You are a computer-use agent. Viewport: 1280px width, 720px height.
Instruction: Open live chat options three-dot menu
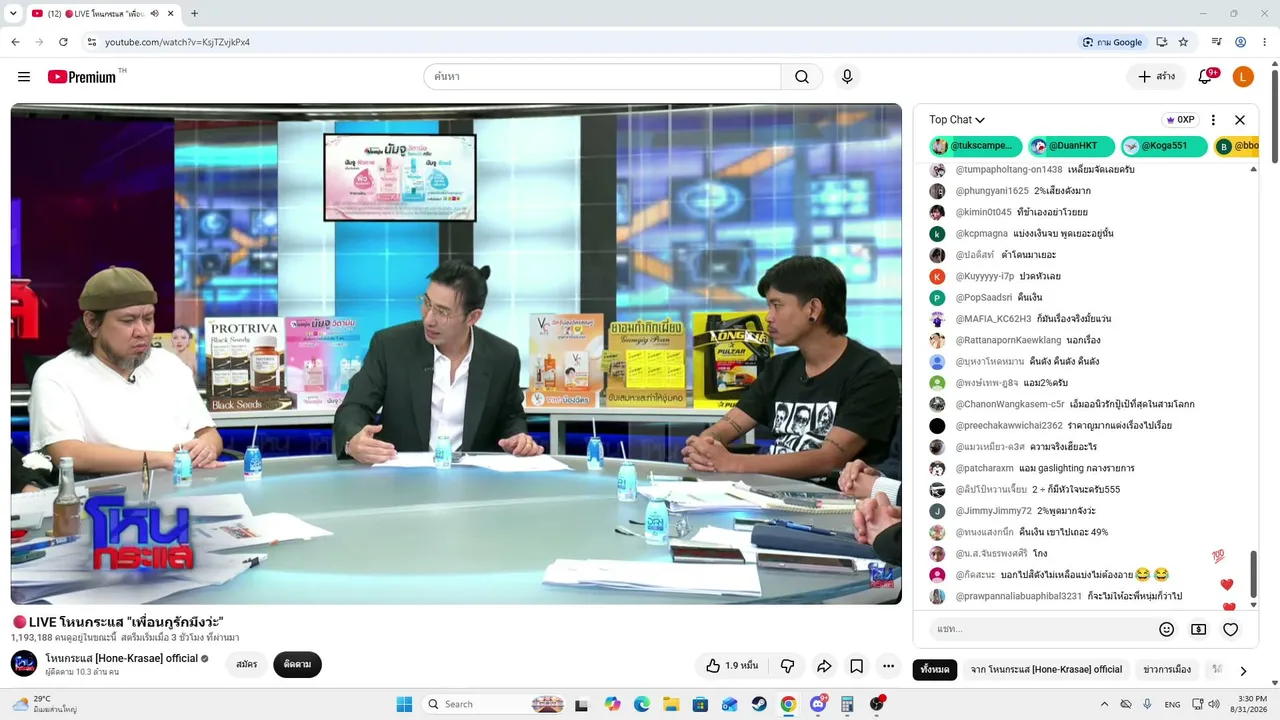coord(1214,120)
